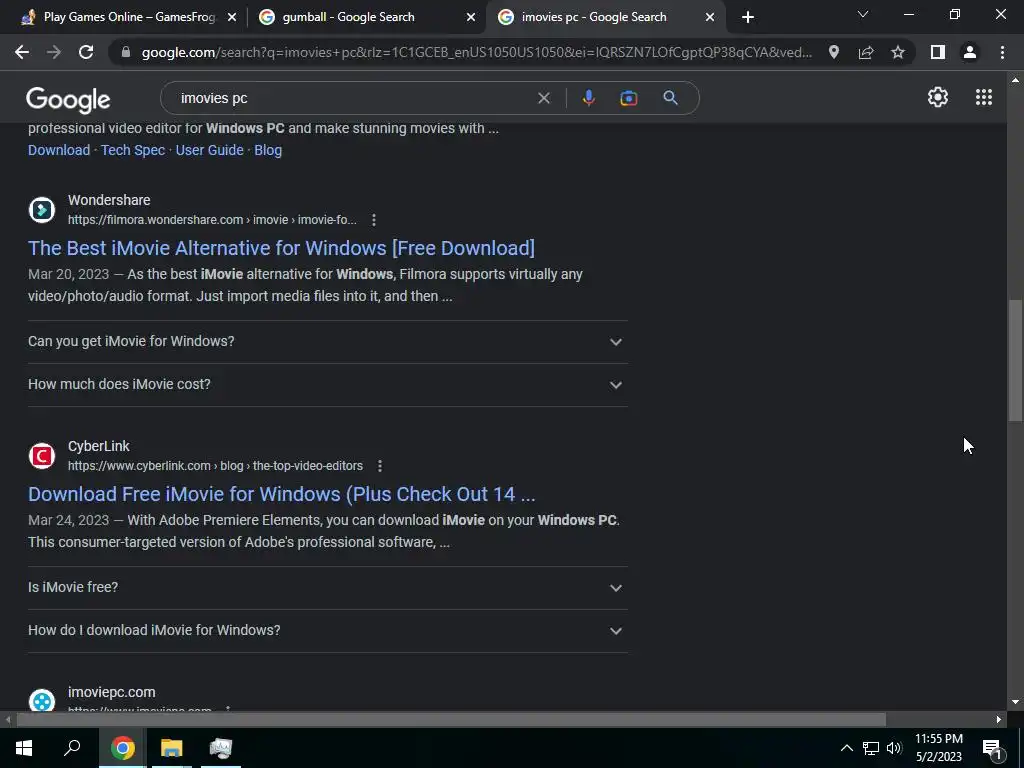Open Chrome's three-dot menu

pos(1002,52)
